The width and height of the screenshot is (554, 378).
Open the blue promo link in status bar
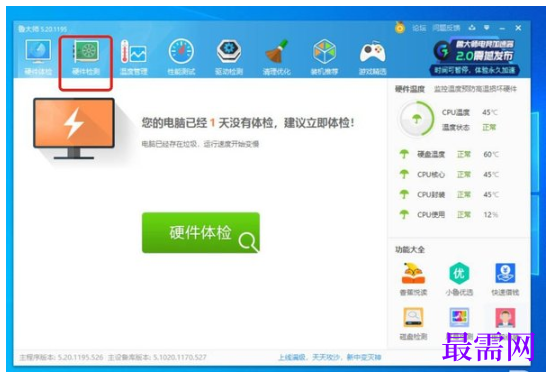pos(330,357)
